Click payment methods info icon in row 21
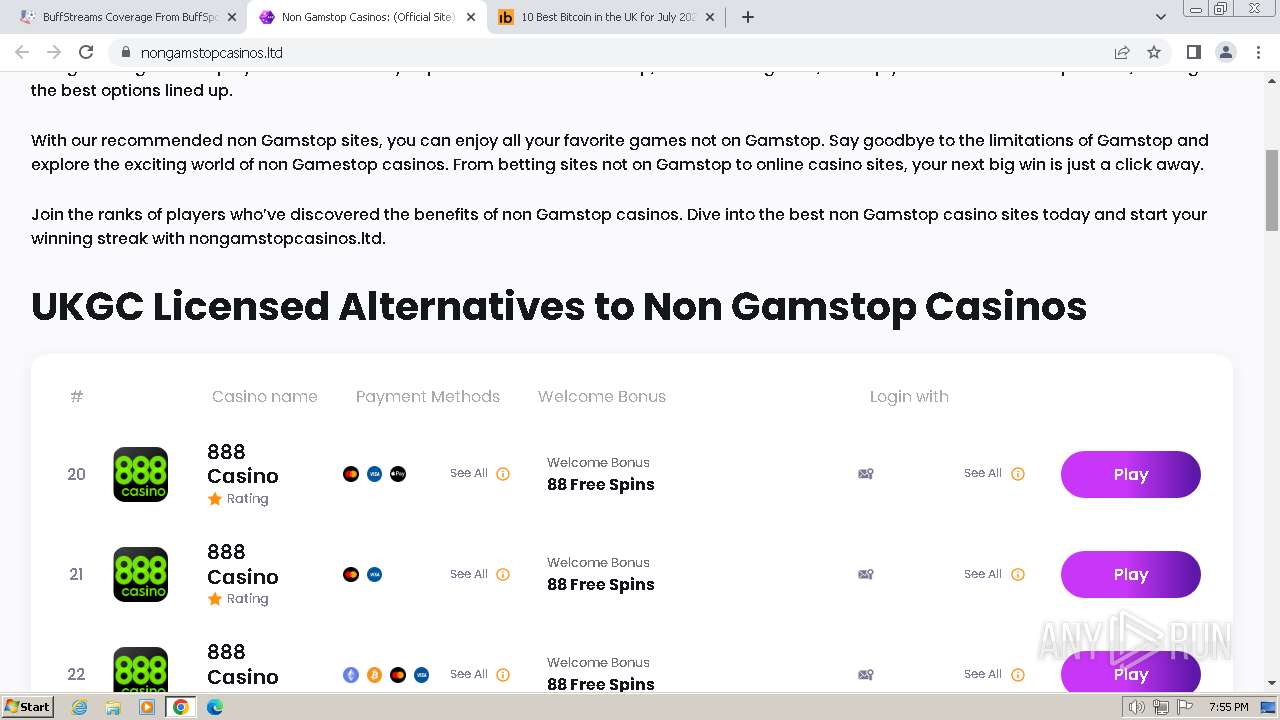 point(503,574)
